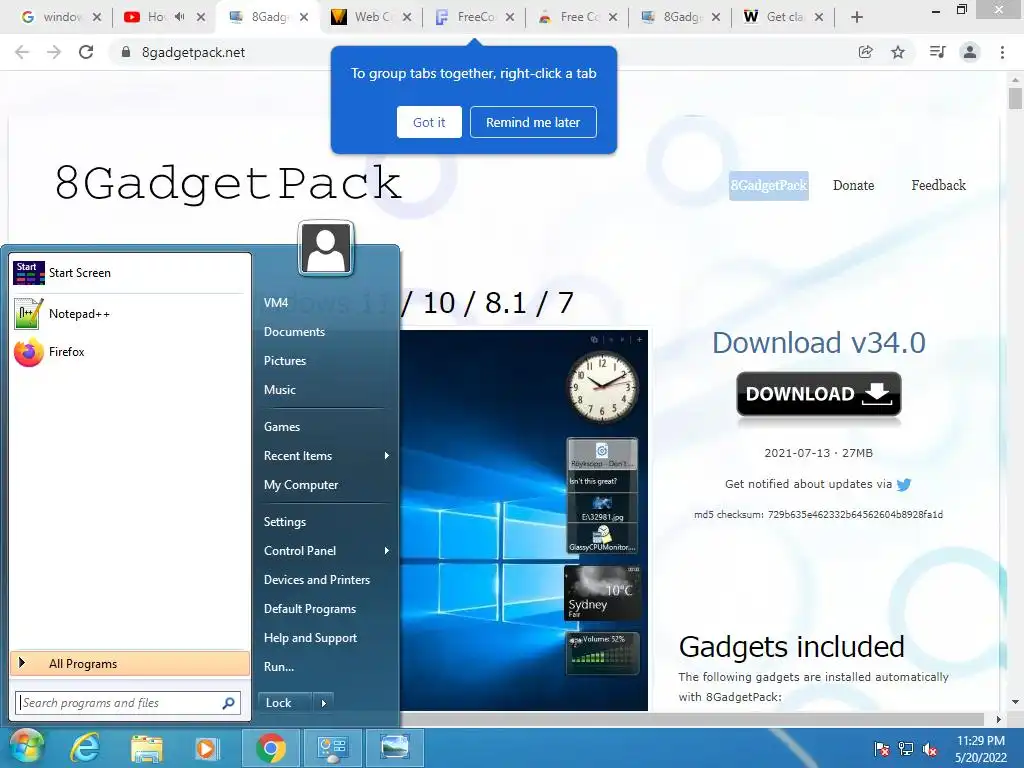The image size is (1024, 768).
Task: Switch to the Google 'window' tab
Action: (x=60, y=17)
